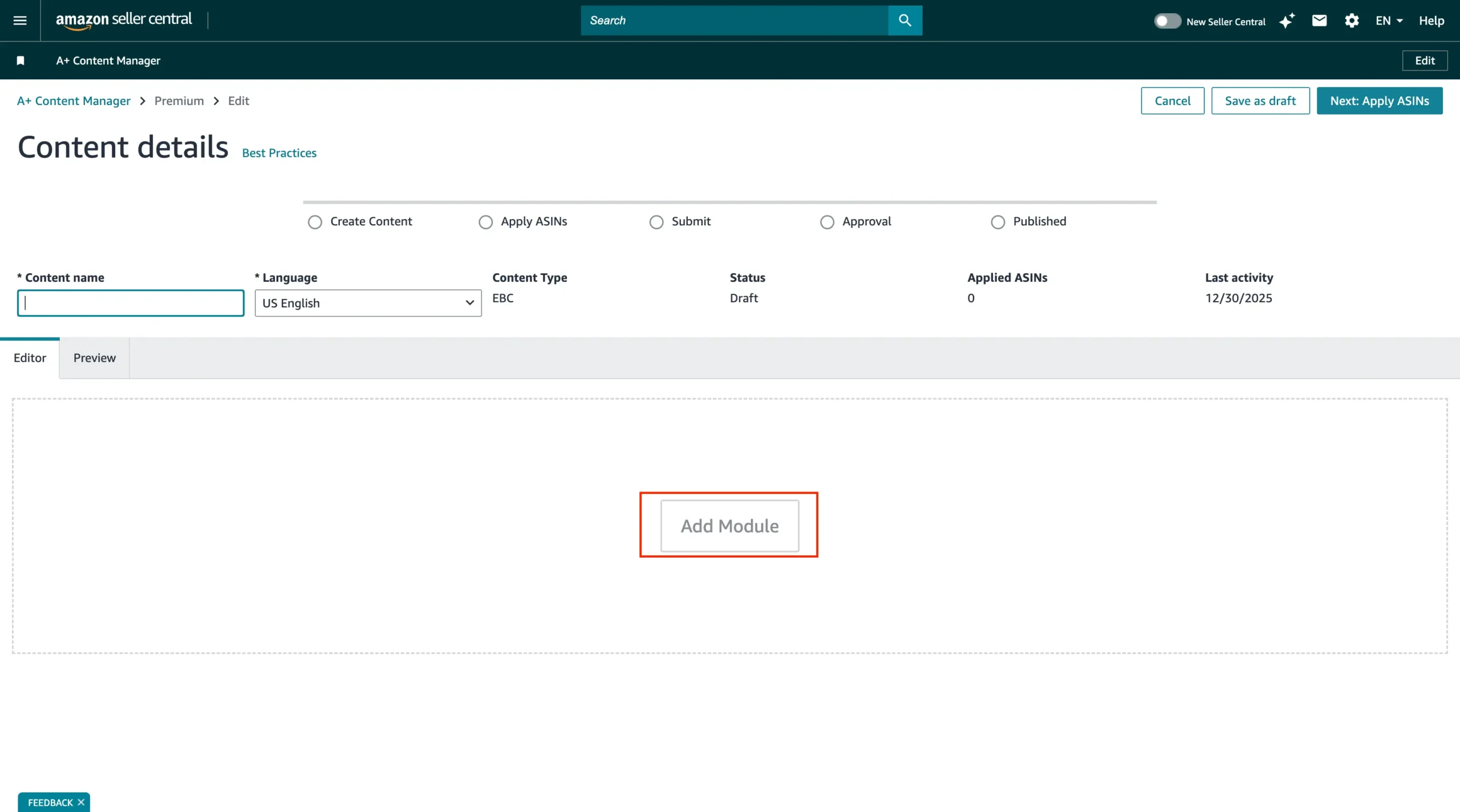Click the Add Module button

click(729, 525)
